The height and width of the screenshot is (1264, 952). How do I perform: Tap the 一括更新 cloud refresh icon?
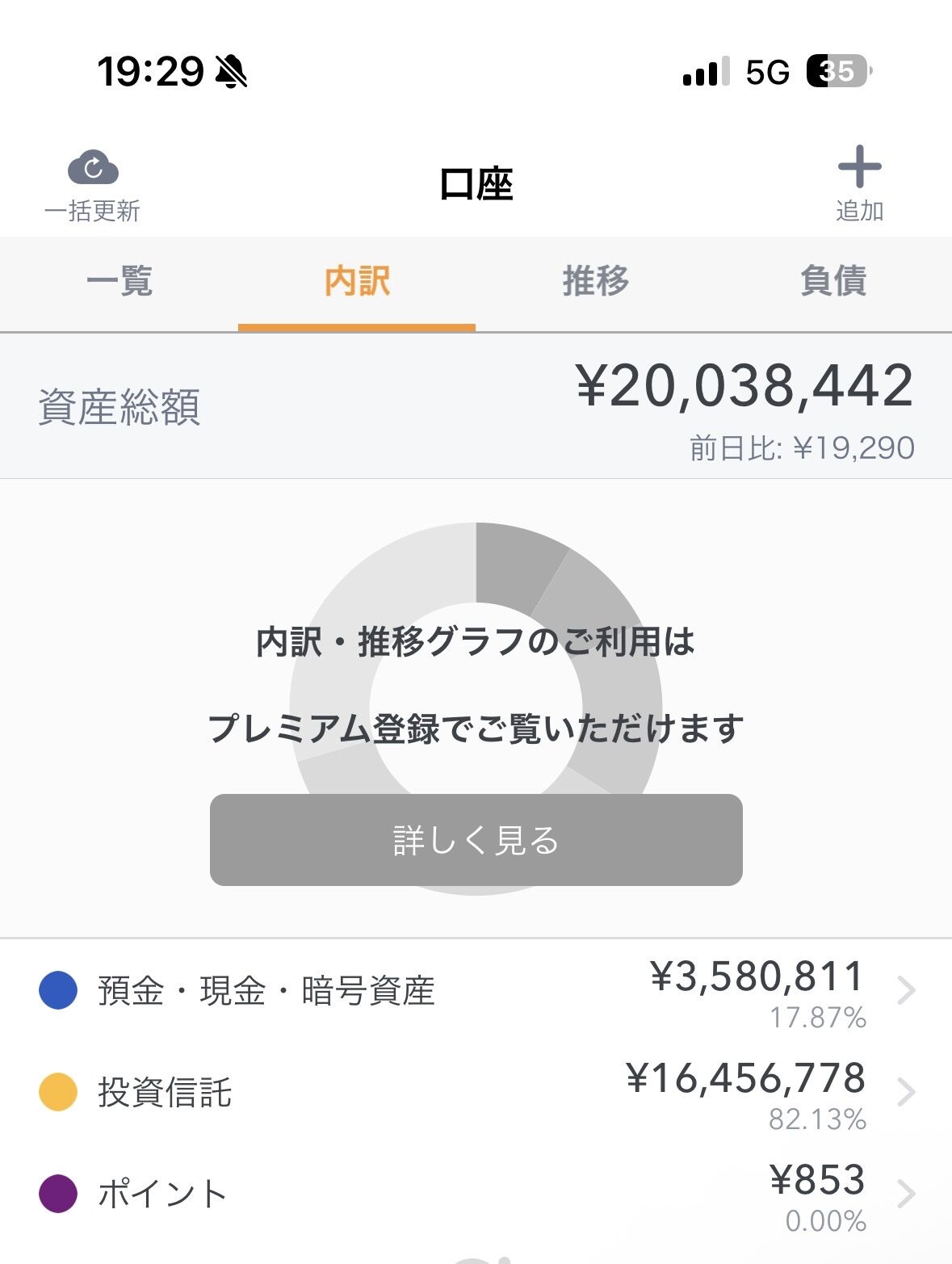(x=93, y=168)
